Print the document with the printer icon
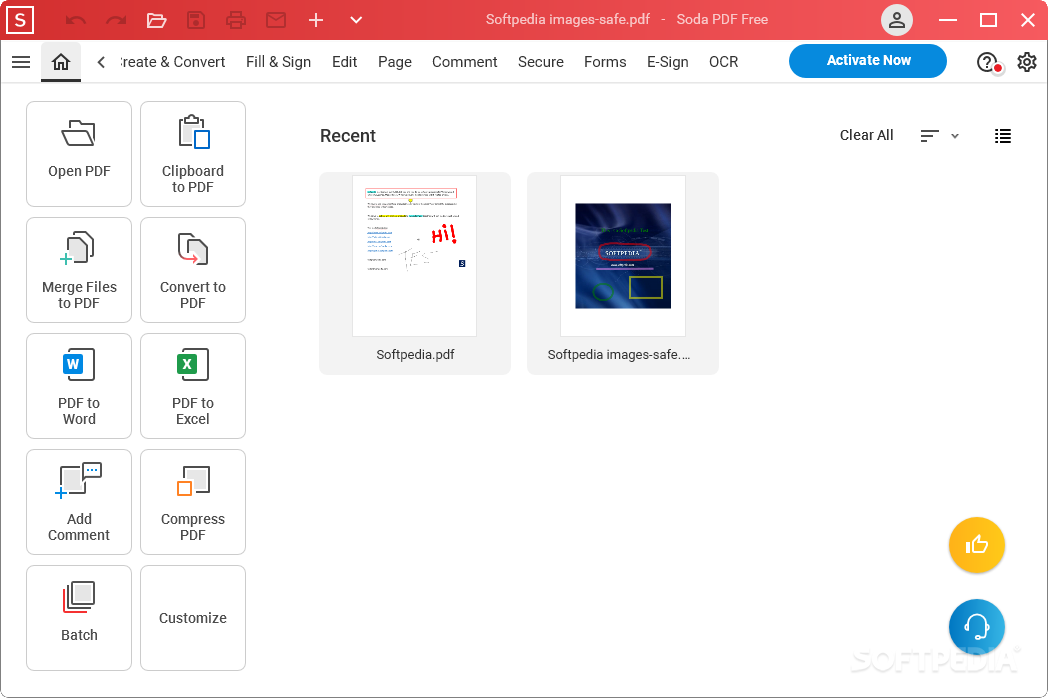 coord(236,20)
